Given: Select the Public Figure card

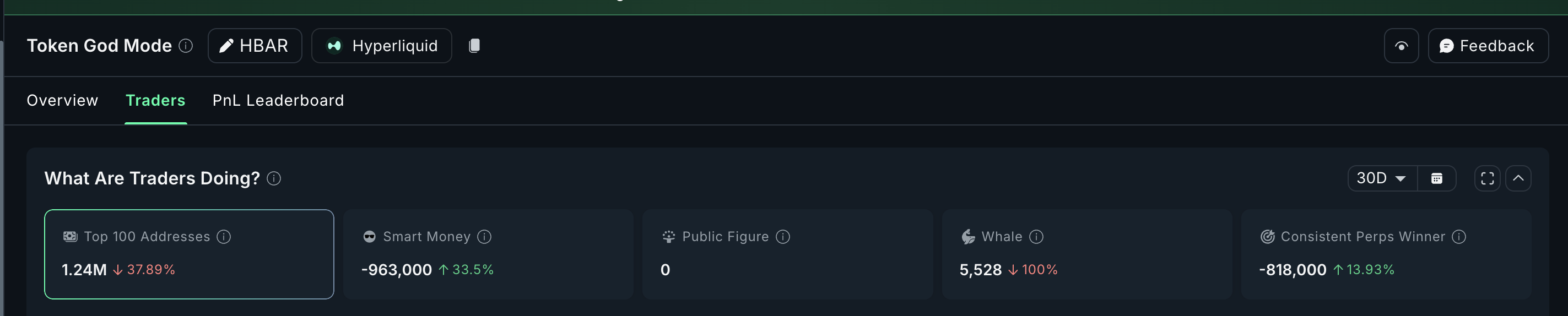Looking at the screenshot, I should tap(787, 254).
